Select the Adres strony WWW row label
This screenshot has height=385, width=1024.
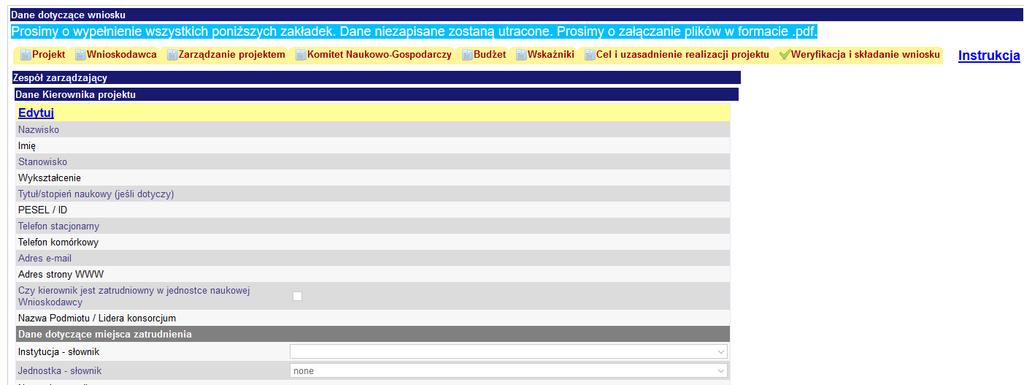(x=61, y=274)
